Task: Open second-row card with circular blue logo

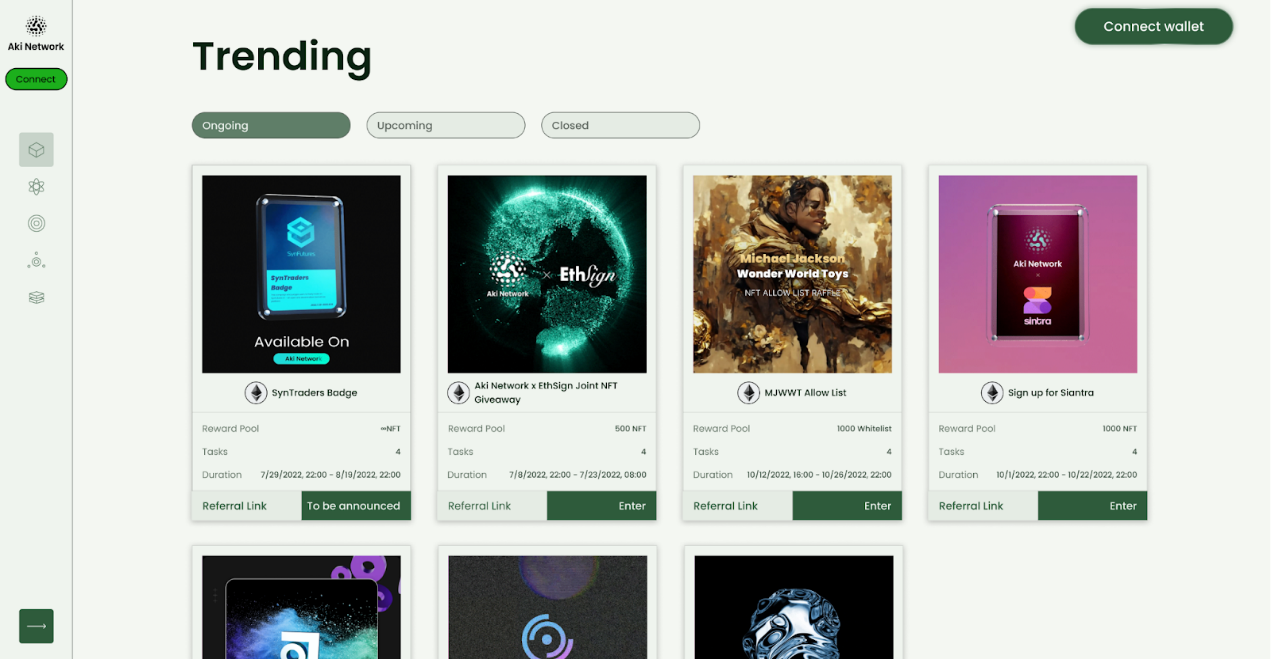Action: 547,607
